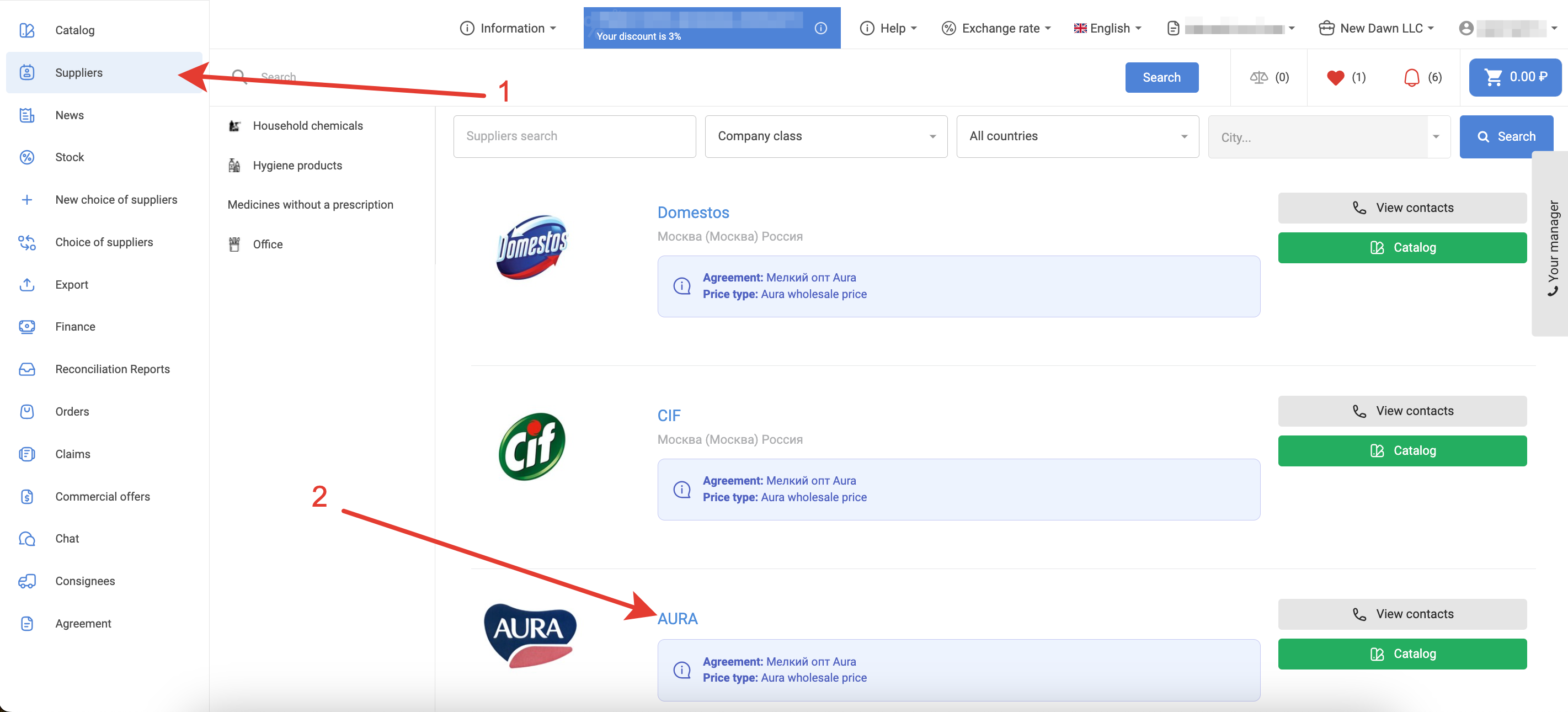Click the compare scales icon
The width and height of the screenshot is (1568, 712).
pyautogui.click(x=1258, y=77)
